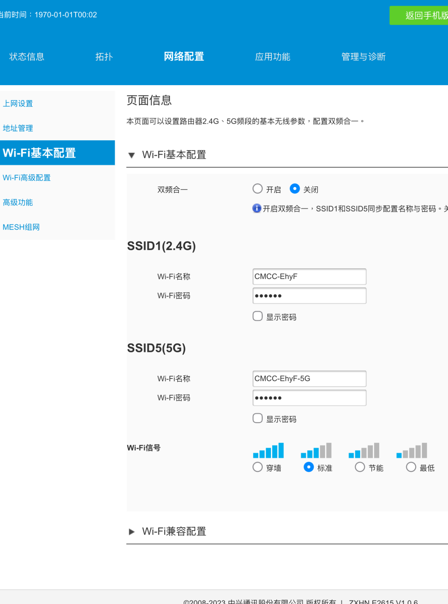Click the SSID1 Wi-Fi名称 field CMCC-EhyF
This screenshot has height=604, width=448.
pyautogui.click(x=309, y=277)
